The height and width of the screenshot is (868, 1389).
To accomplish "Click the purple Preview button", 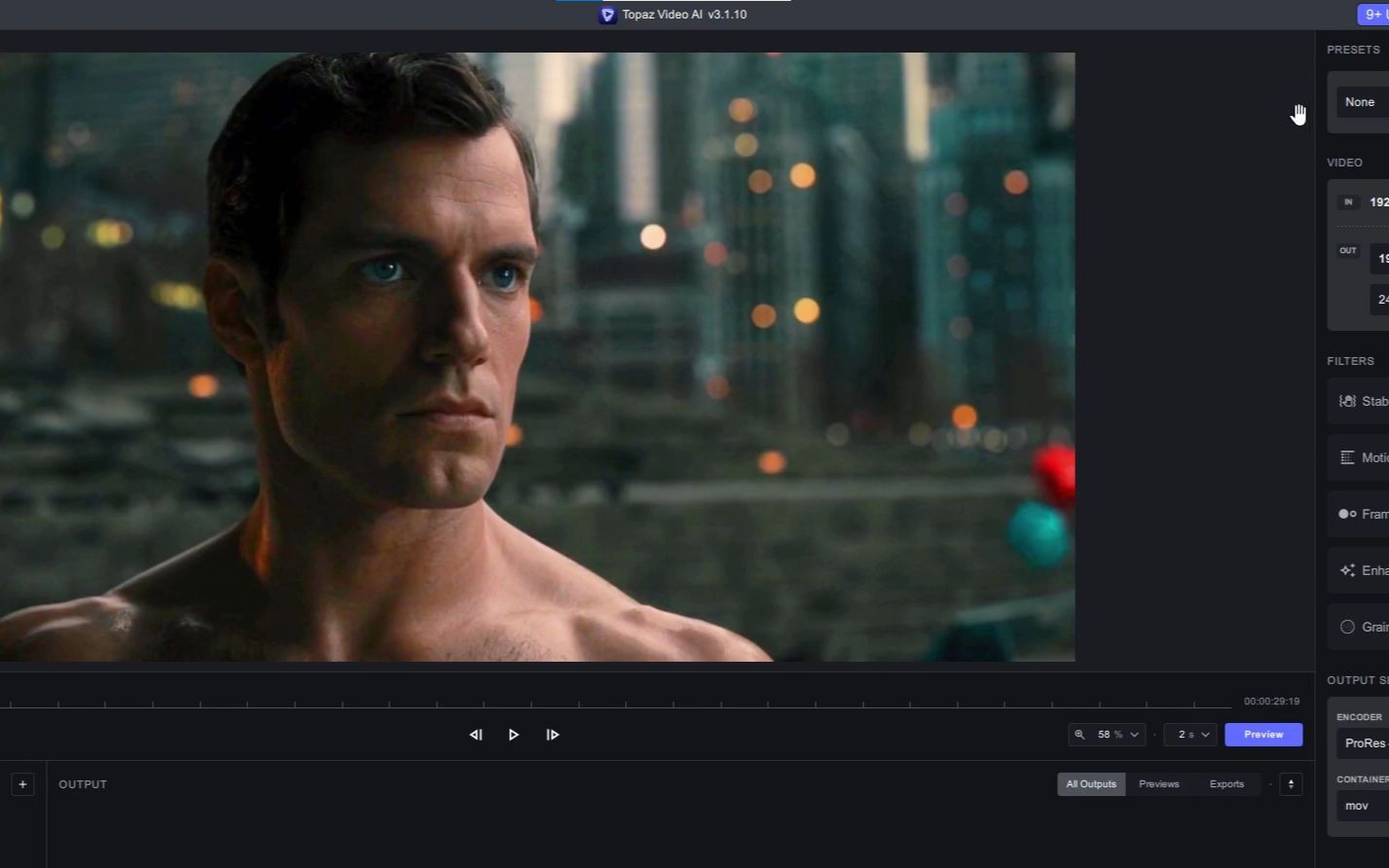I will tap(1263, 735).
